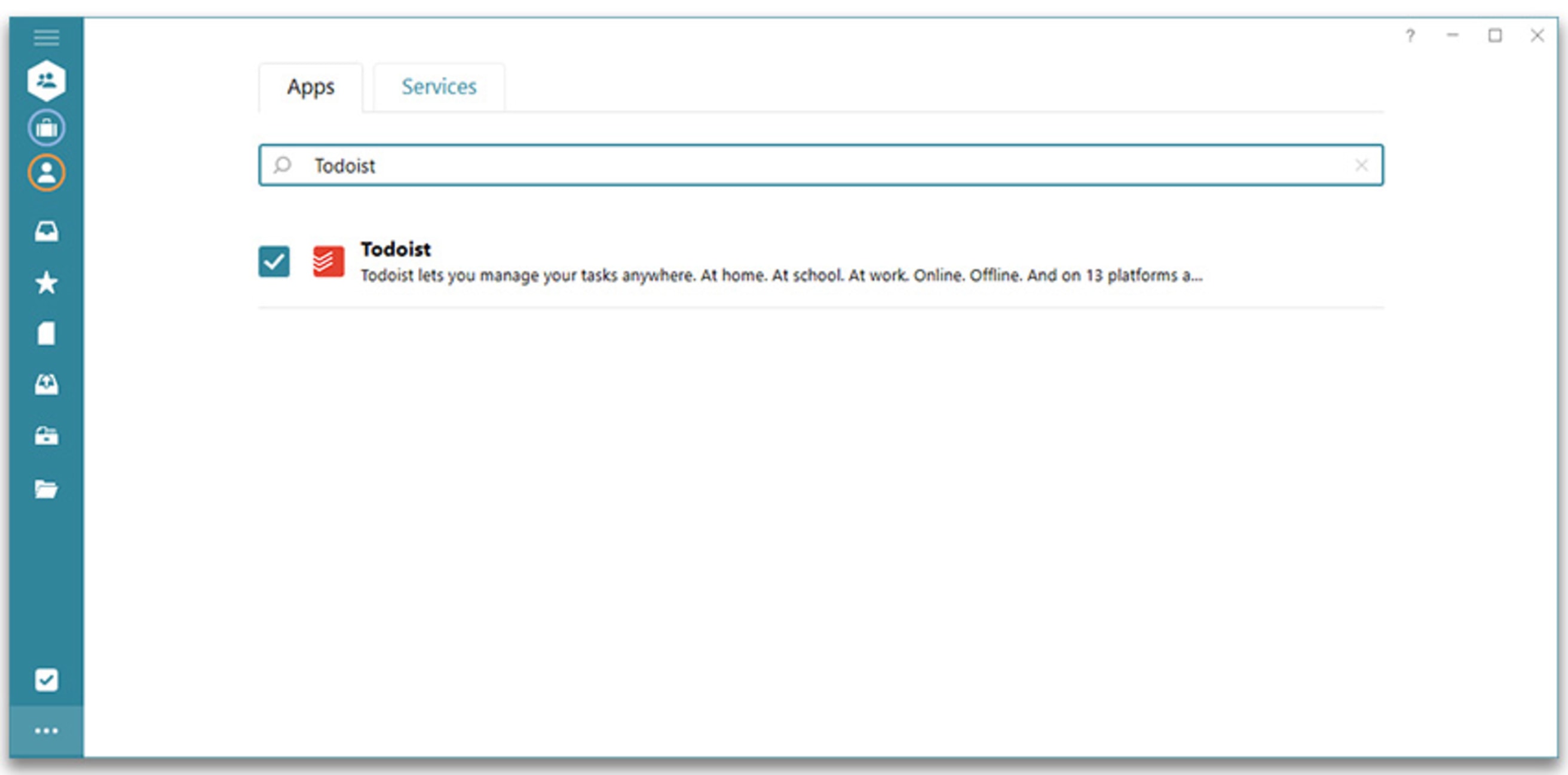This screenshot has width=1568, height=775.
Task: Open the Help question mark button
Action: click(1410, 36)
